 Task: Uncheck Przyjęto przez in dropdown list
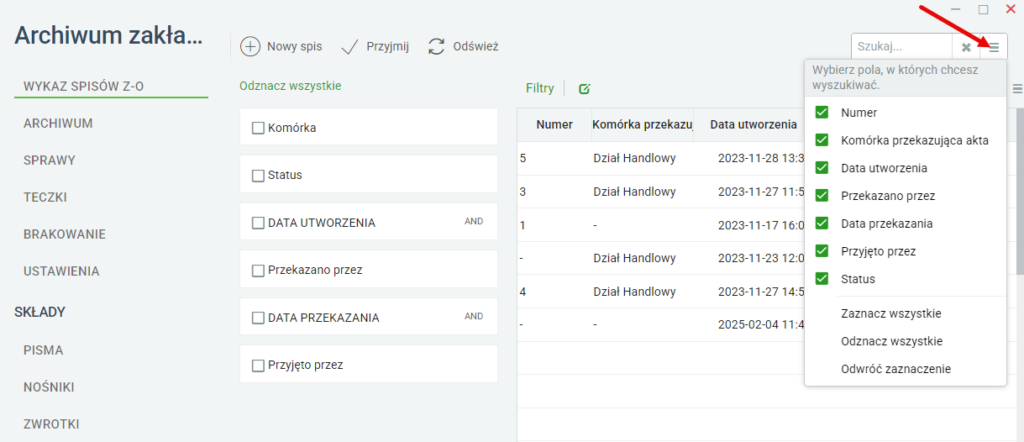[822, 251]
